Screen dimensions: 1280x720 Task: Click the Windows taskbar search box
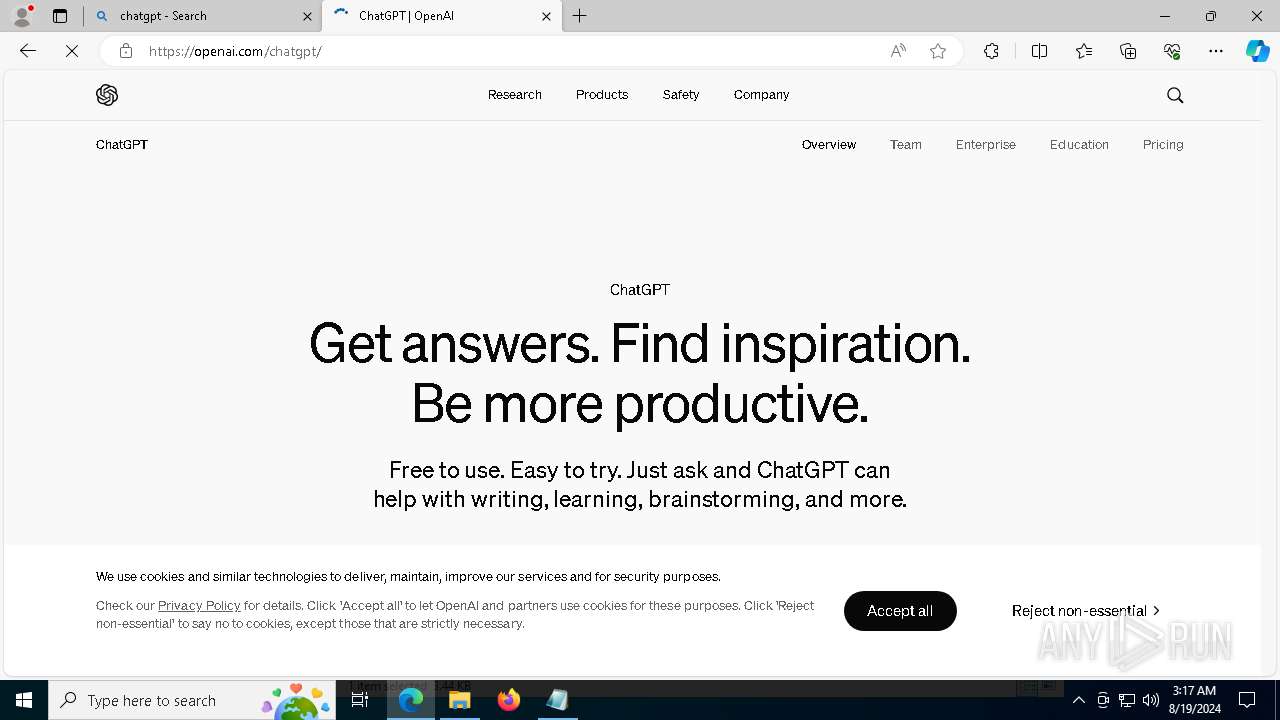(x=192, y=700)
